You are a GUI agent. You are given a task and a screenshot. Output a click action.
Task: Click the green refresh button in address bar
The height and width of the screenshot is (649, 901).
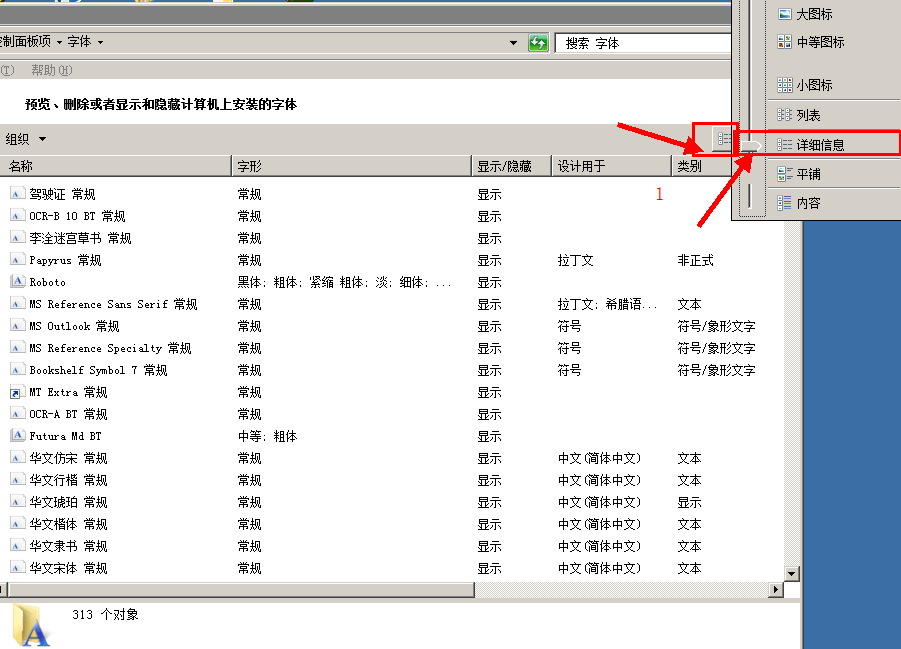click(539, 43)
